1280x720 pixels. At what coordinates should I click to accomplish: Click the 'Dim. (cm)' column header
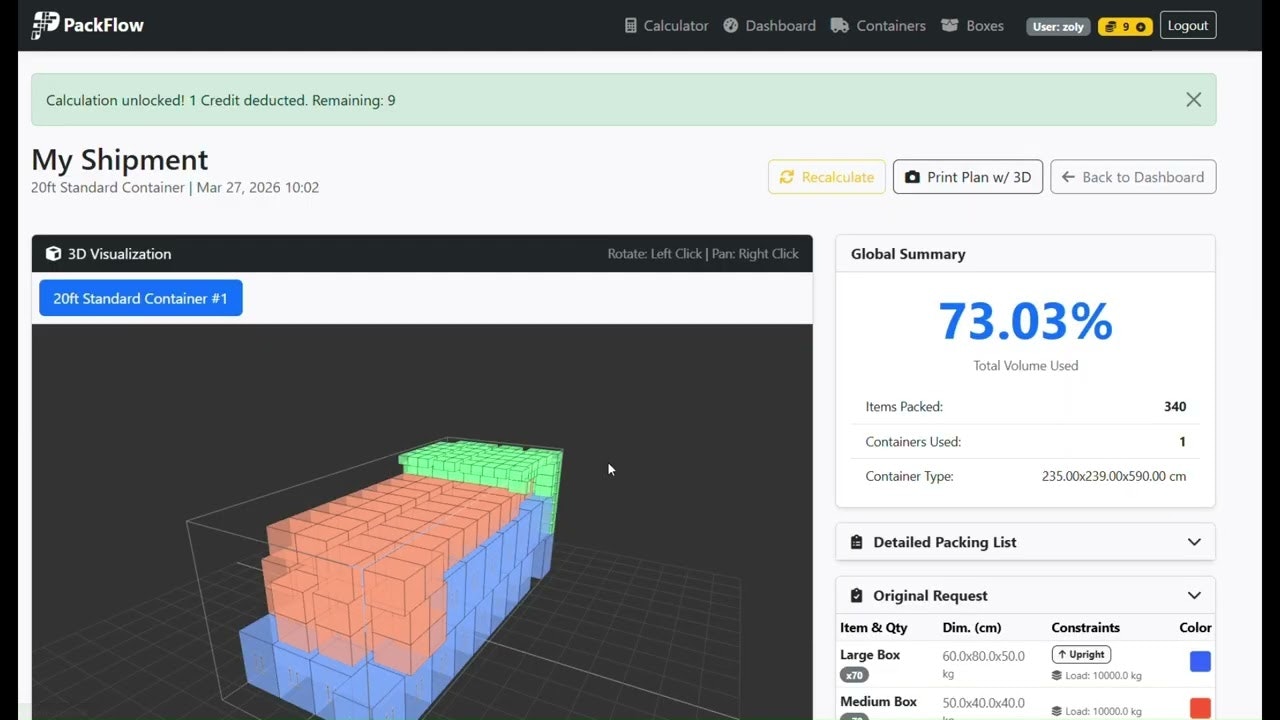973,628
